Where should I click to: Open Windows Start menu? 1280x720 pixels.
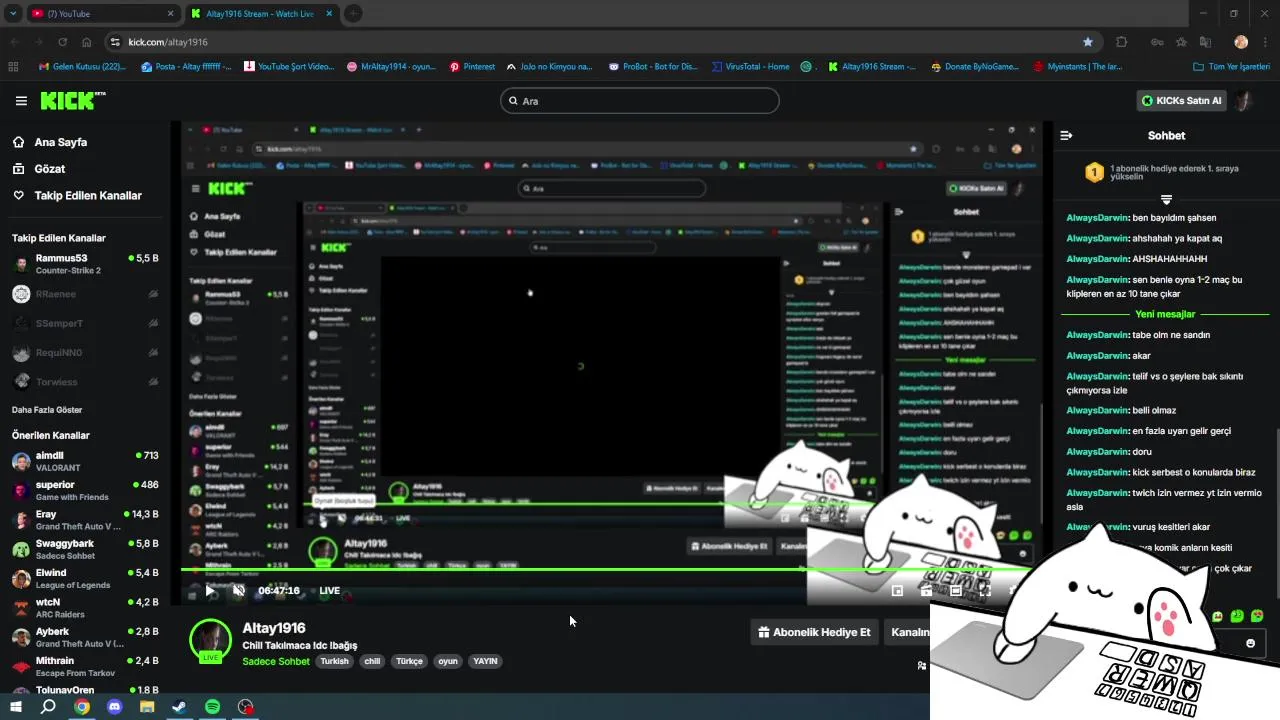pos(16,707)
